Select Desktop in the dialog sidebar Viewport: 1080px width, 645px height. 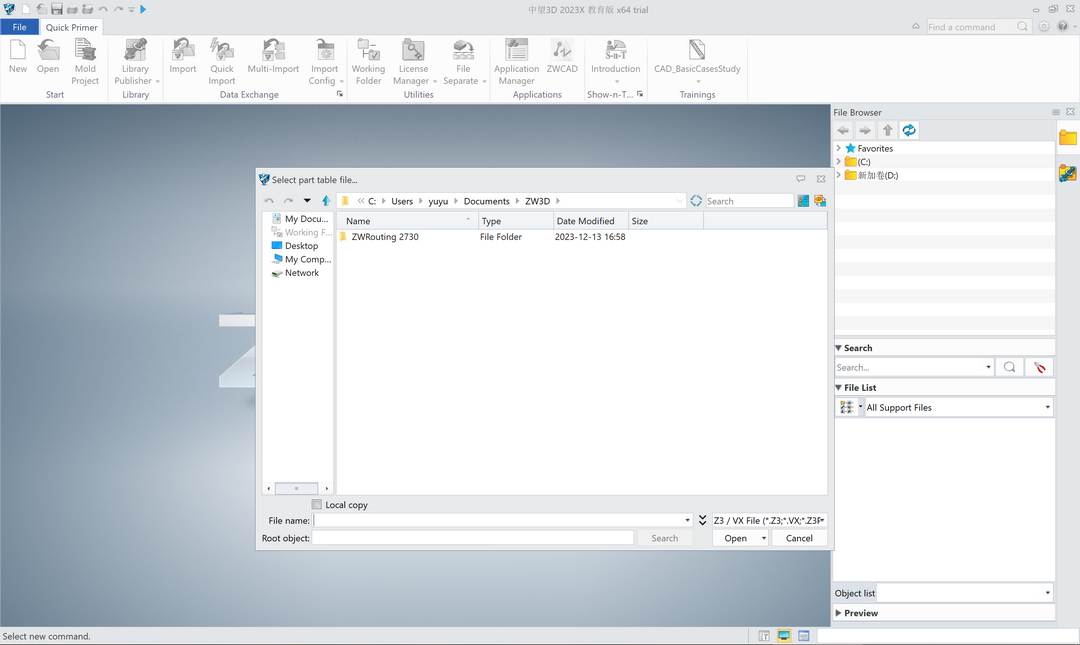(x=301, y=246)
